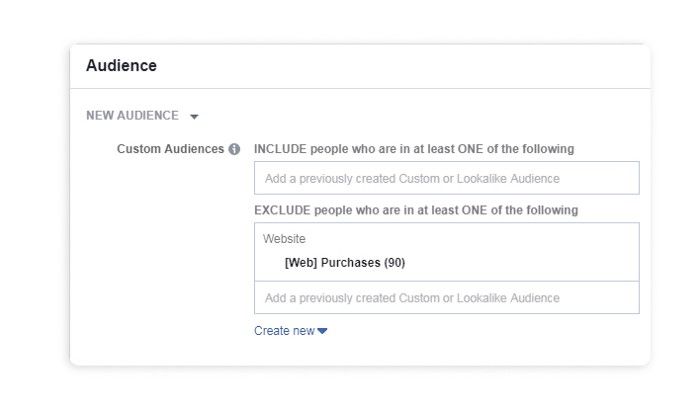Click the [Web] prefix of the excluded audience
700x409 pixels.
(301, 263)
